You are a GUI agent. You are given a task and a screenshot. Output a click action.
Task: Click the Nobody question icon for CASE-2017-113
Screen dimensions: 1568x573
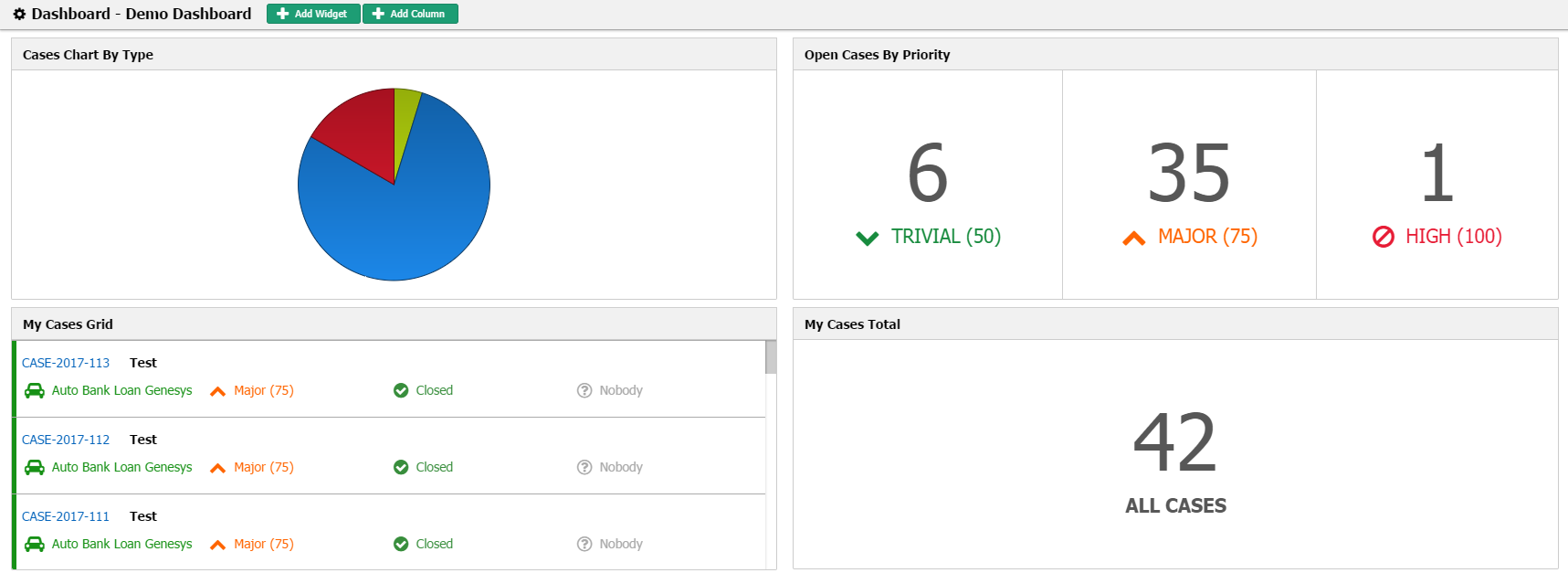(x=584, y=390)
